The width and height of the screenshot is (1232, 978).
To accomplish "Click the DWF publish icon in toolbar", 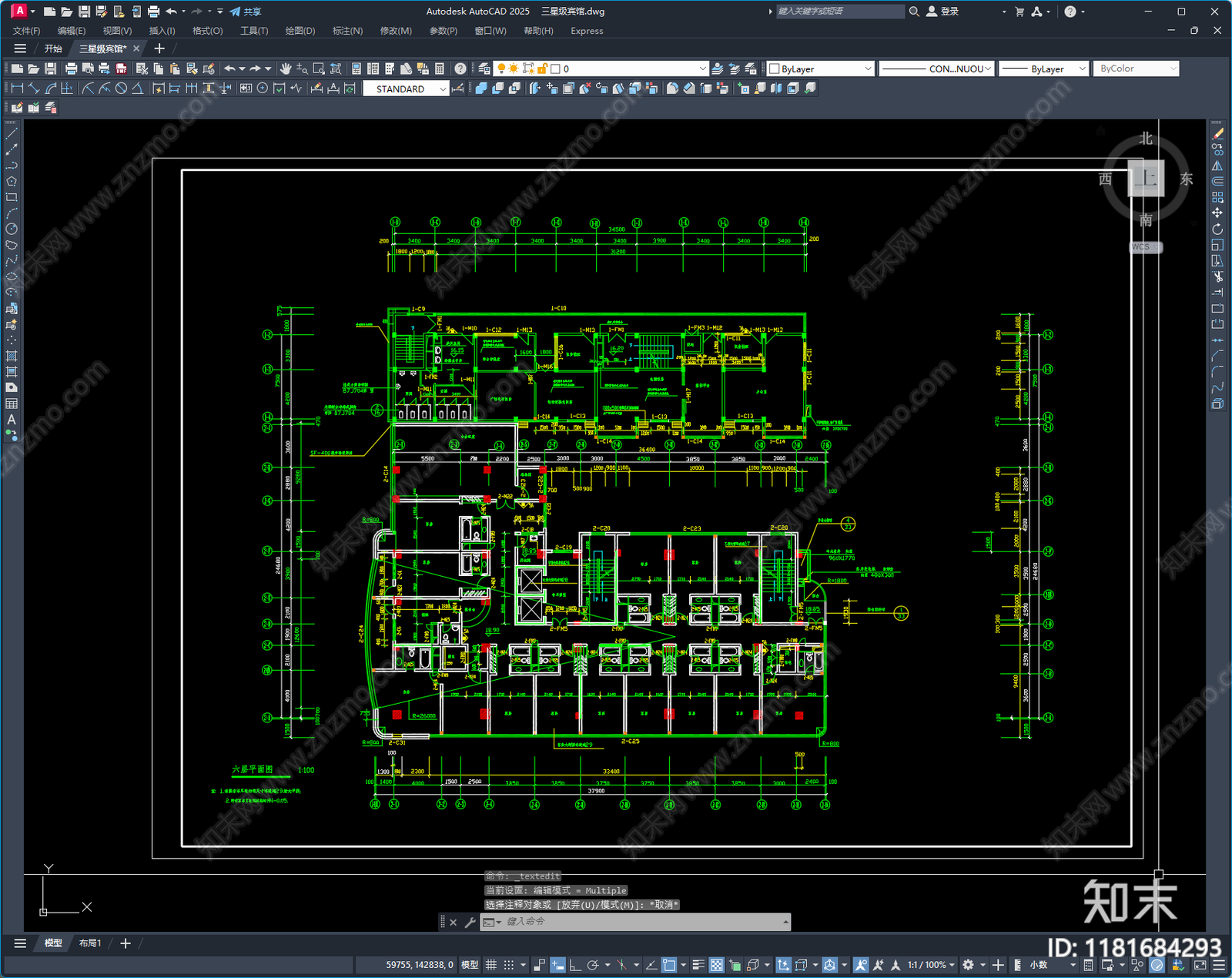I will tap(121, 69).
